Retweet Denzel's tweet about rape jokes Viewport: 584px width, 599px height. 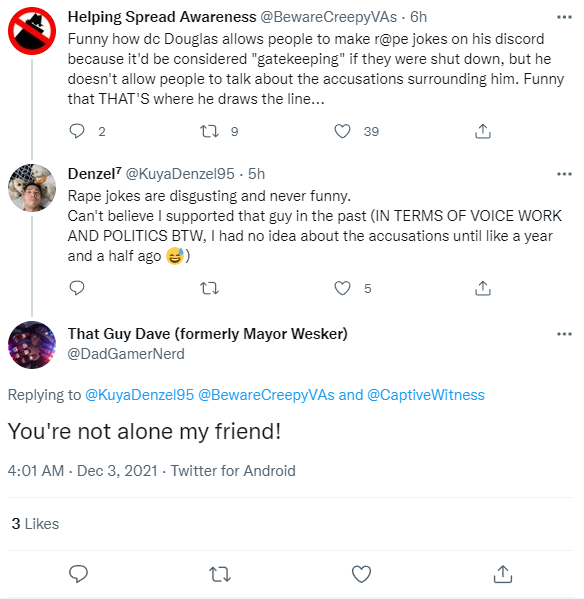(x=210, y=288)
